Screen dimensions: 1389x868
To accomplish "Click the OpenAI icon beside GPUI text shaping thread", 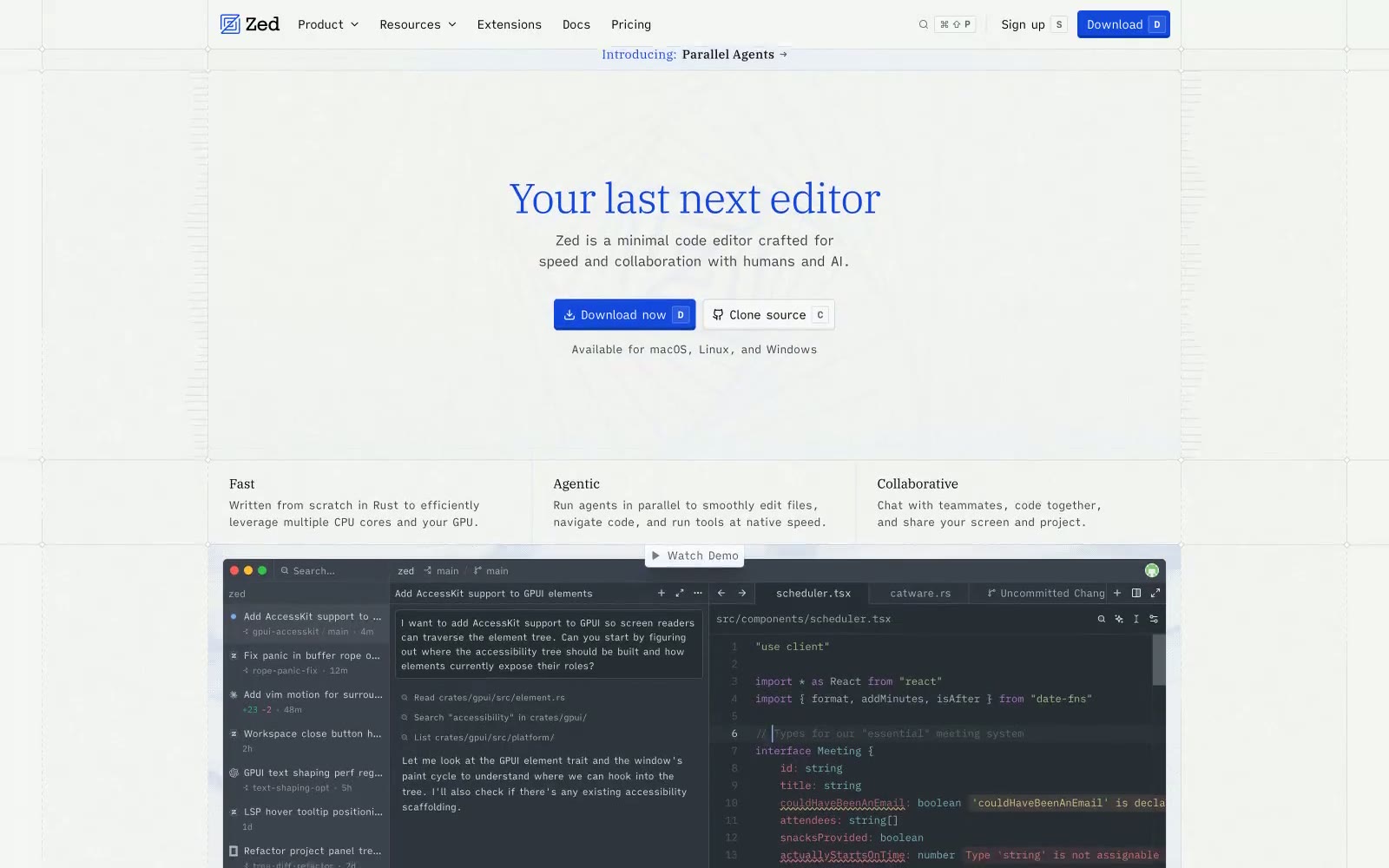I will 234,773.
